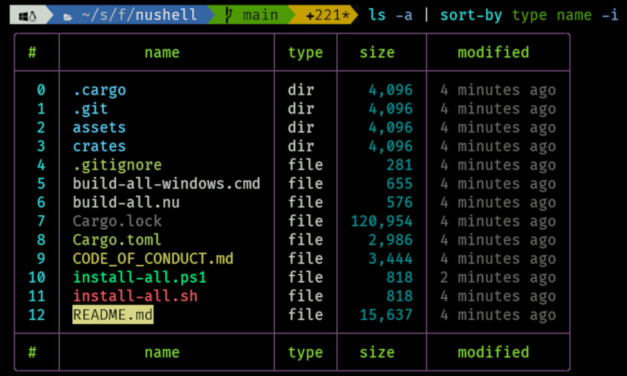The height and width of the screenshot is (376, 627).
Task: Click the ls -a command text
Action: coord(390,15)
